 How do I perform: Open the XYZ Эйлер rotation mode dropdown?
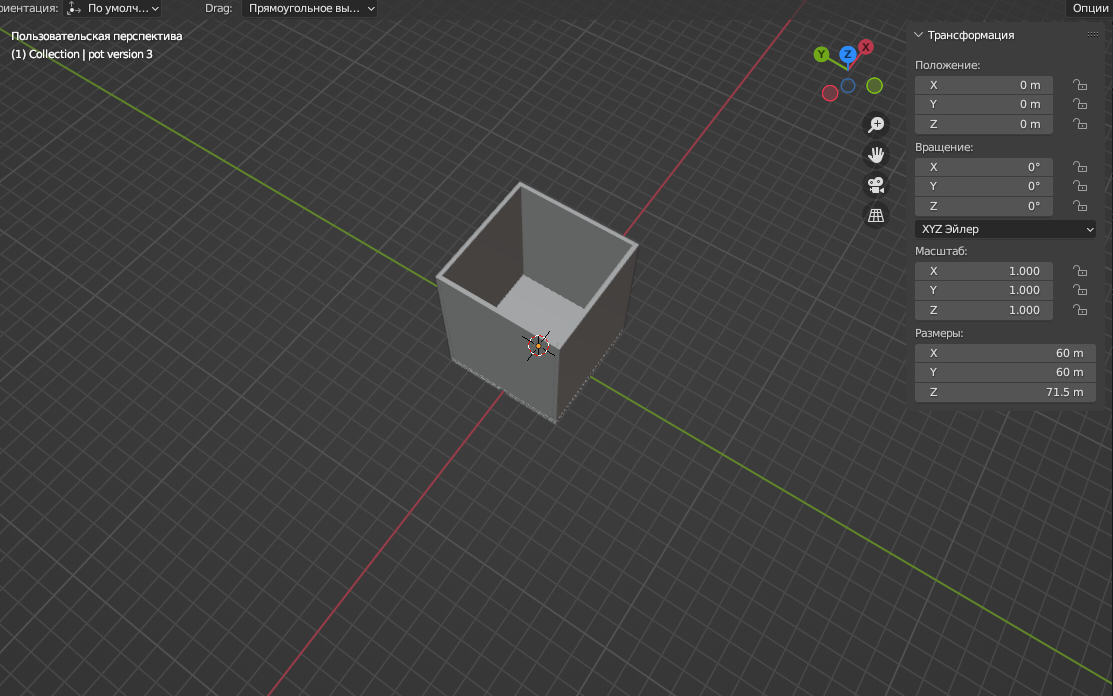click(1005, 229)
